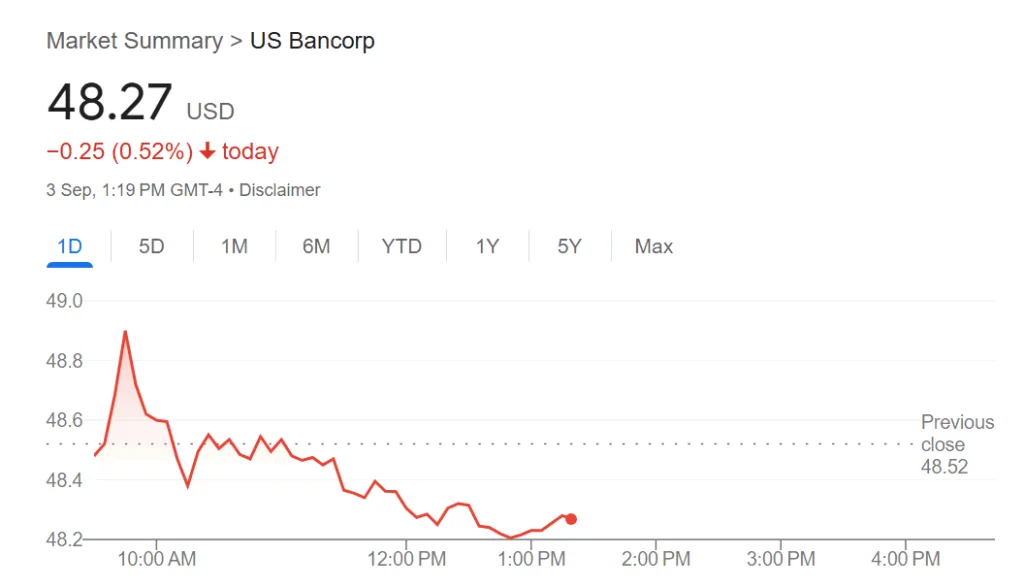Click the red down arrow icon
The height and width of the screenshot is (588, 1024).
pyautogui.click(x=207, y=152)
